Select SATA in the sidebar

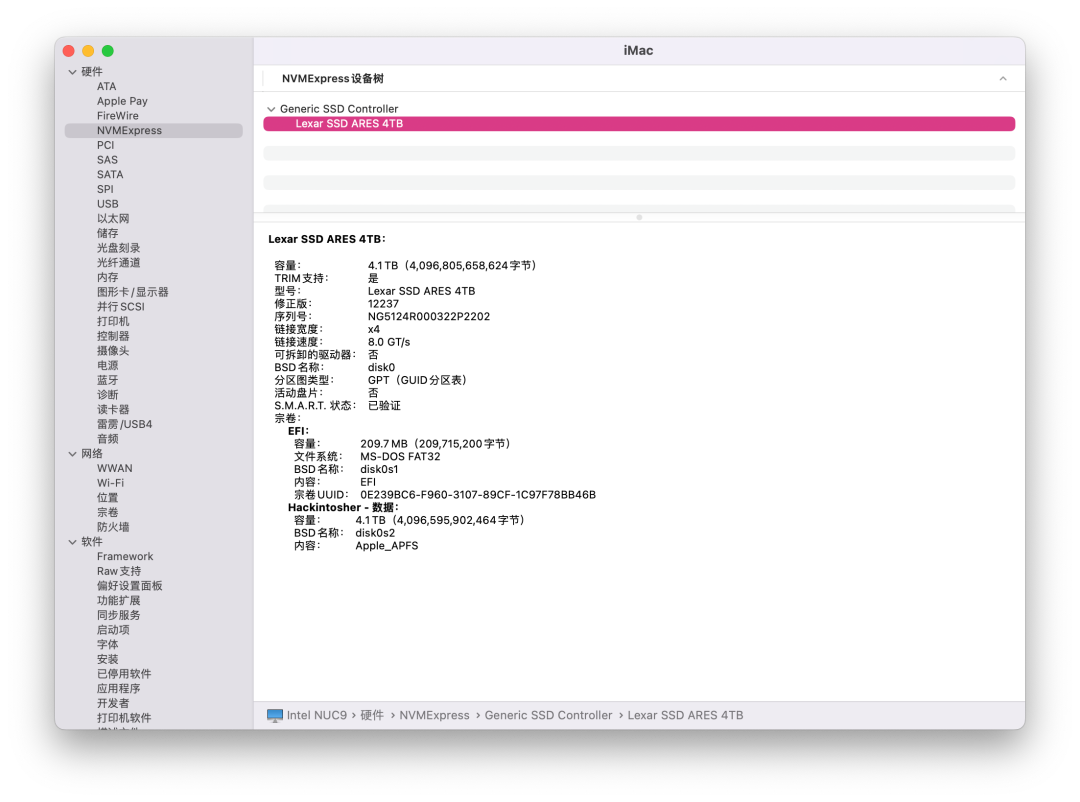click(x=110, y=174)
